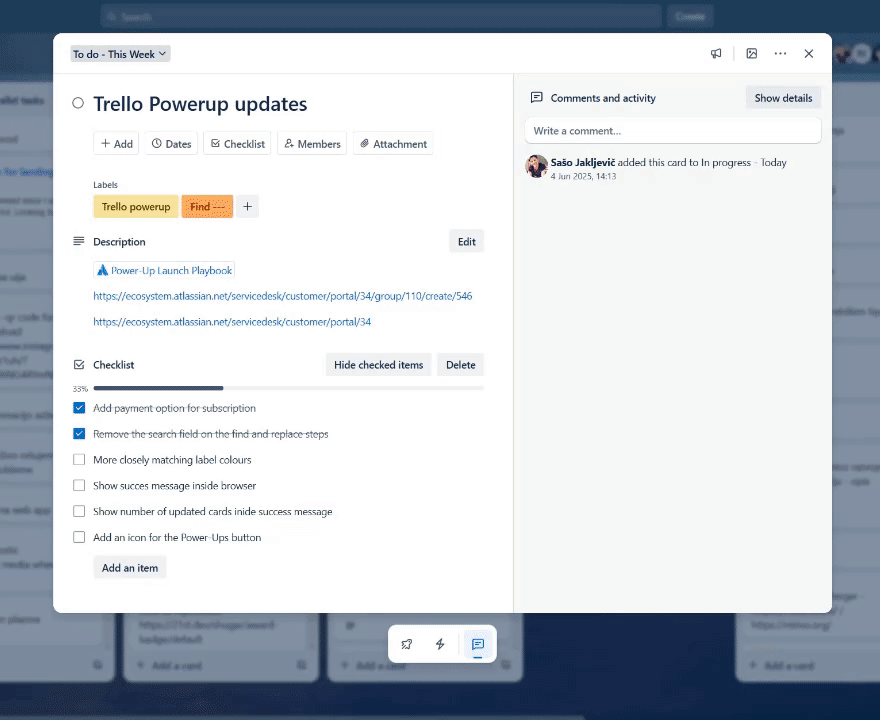Viewport: 880px width, 720px height.
Task: Open the servicedesk customer/portal/34 link
Action: pyautogui.click(x=232, y=322)
